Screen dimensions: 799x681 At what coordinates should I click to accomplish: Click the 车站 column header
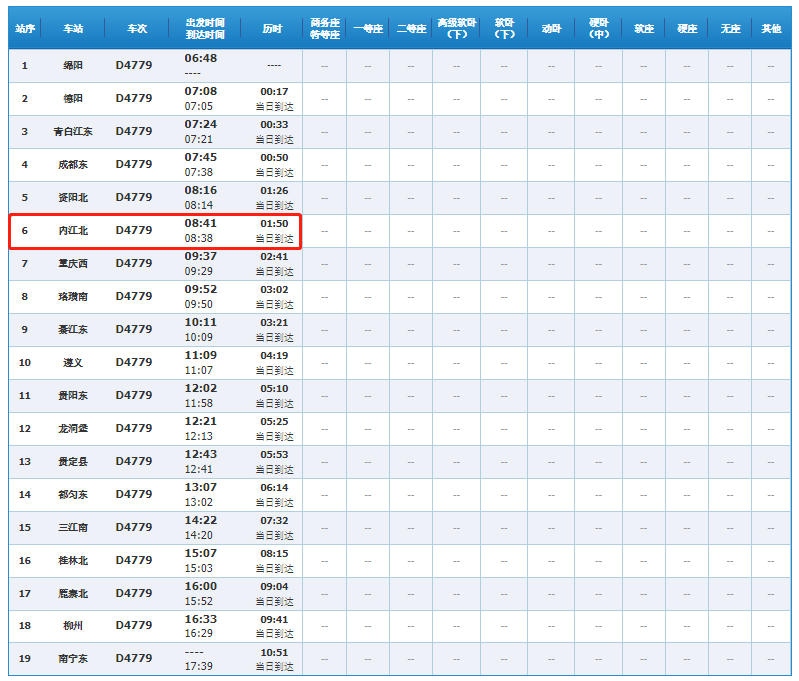pos(73,29)
